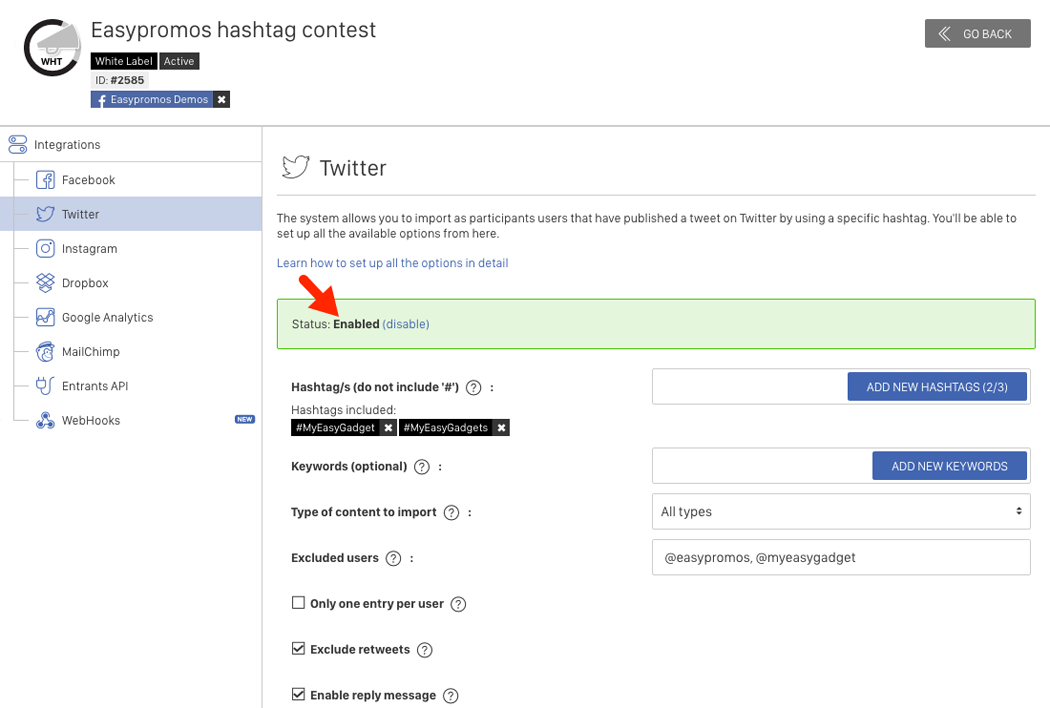Select Twitter integration in sidebar
Screen dimensions: 1050x708
coord(131,214)
